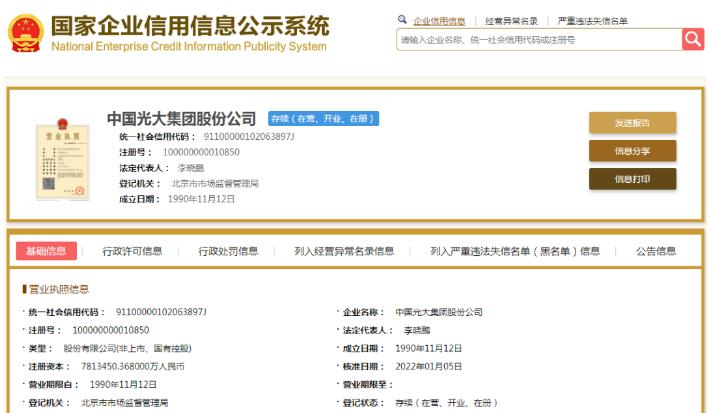Click the 企业名称 value in license details
The height and width of the screenshot is (413, 712).
click(x=439, y=312)
